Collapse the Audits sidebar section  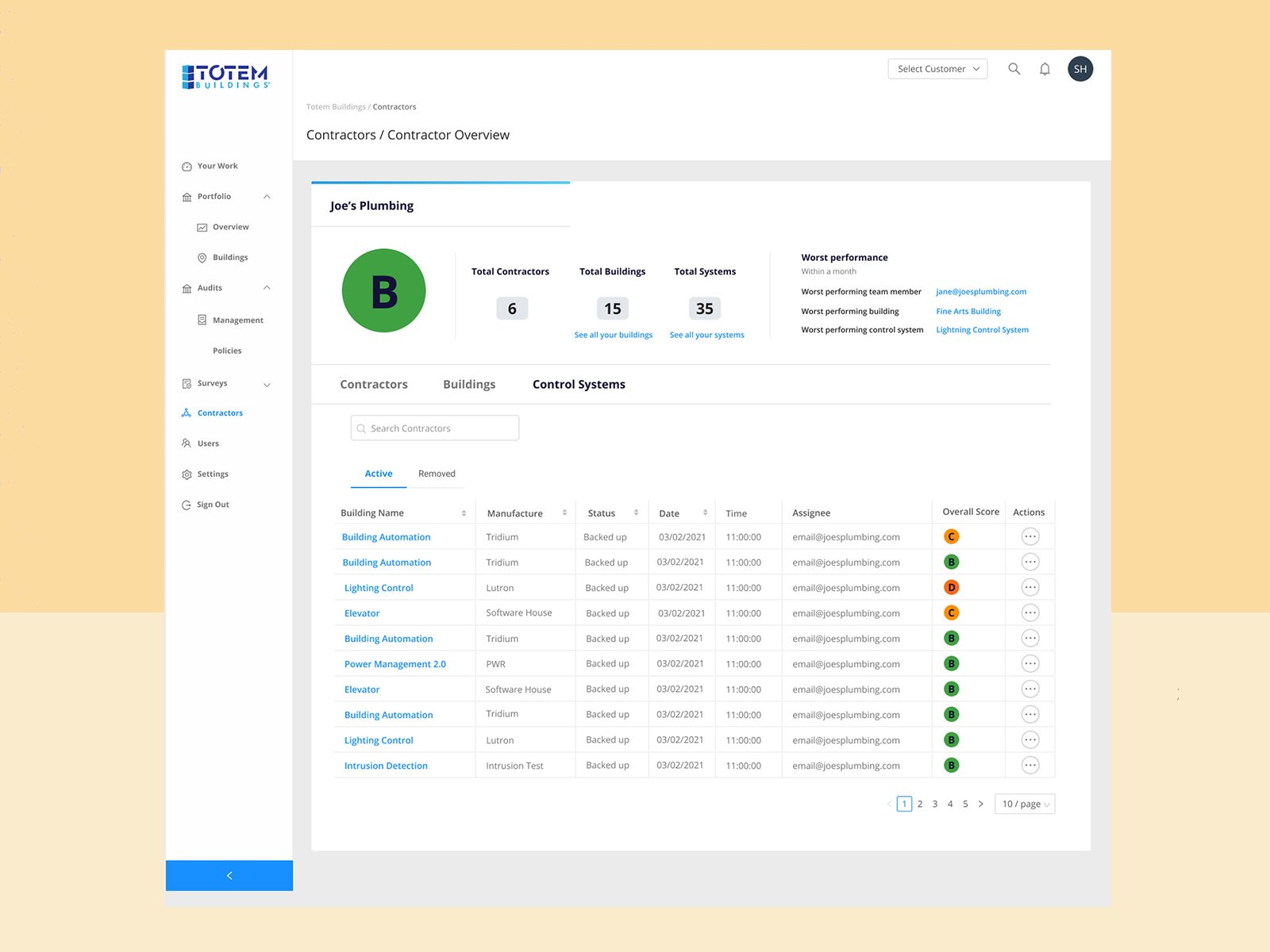click(x=267, y=288)
